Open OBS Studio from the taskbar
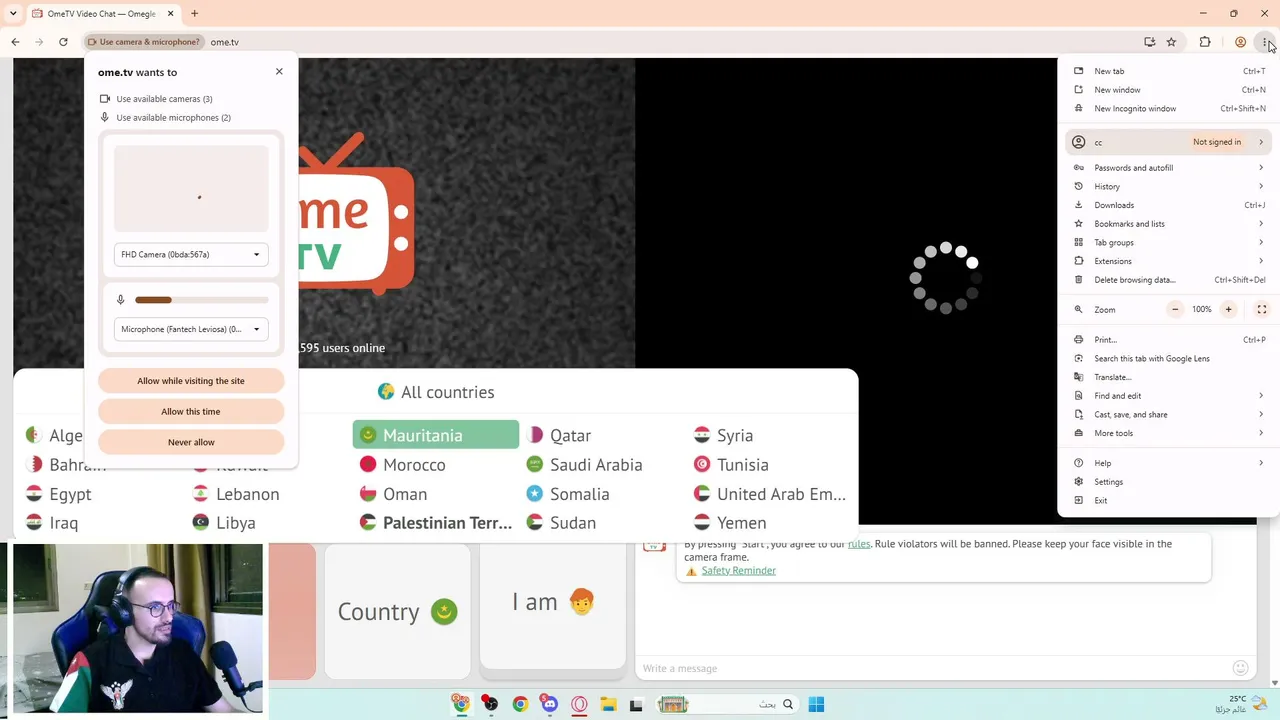Screen dimensions: 1280x720 tap(490, 704)
